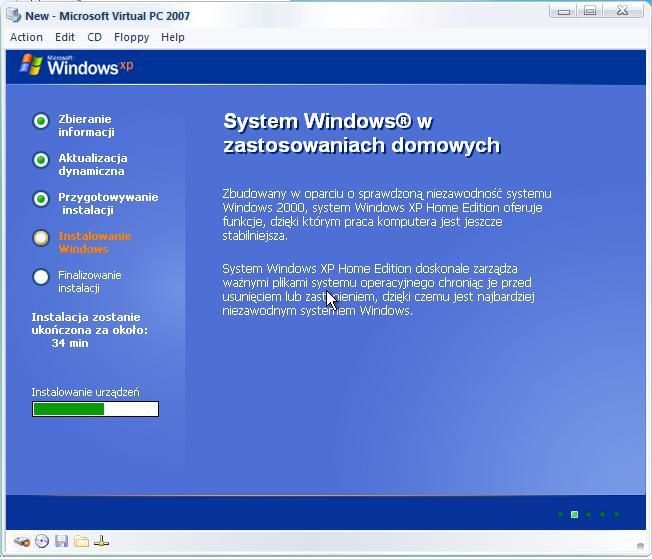Click the '34 min' remaining time text

click(70, 344)
